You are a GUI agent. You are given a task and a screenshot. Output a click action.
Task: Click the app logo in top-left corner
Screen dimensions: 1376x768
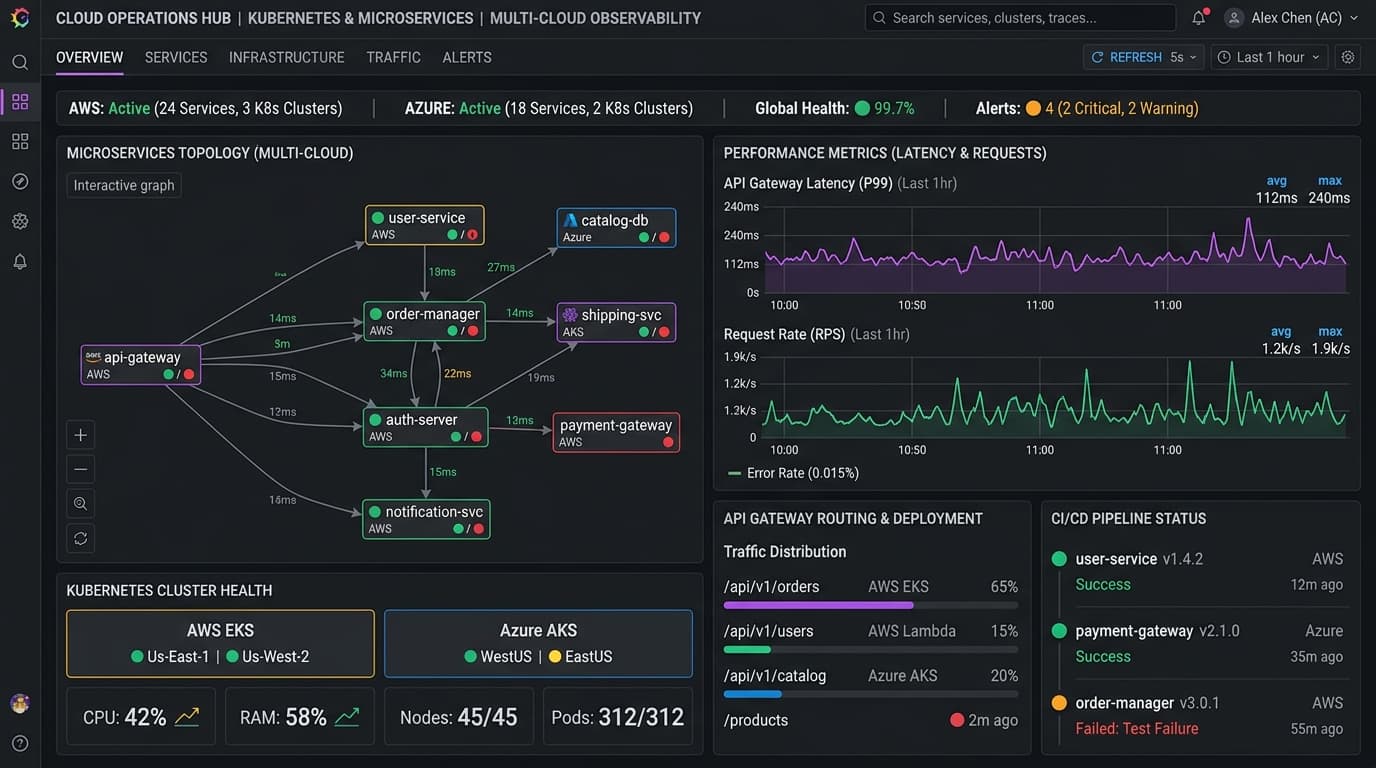click(x=20, y=18)
